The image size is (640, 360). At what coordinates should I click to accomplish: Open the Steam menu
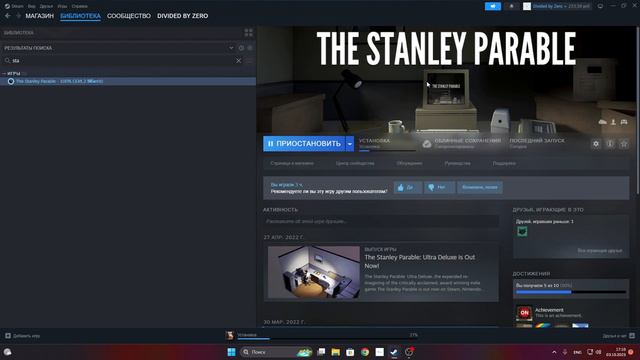[14, 6]
